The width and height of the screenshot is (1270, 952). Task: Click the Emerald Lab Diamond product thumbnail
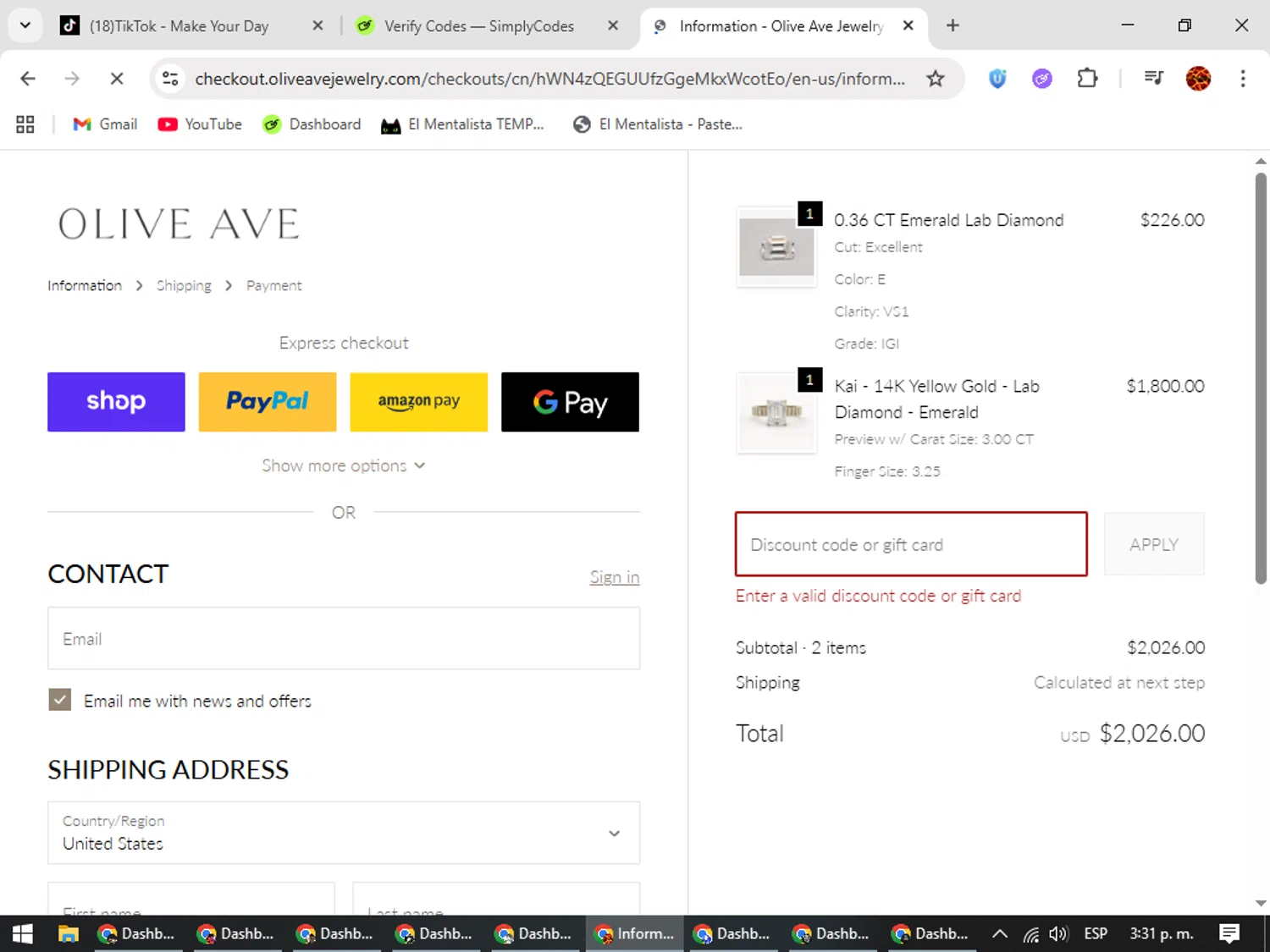pyautogui.click(x=777, y=247)
